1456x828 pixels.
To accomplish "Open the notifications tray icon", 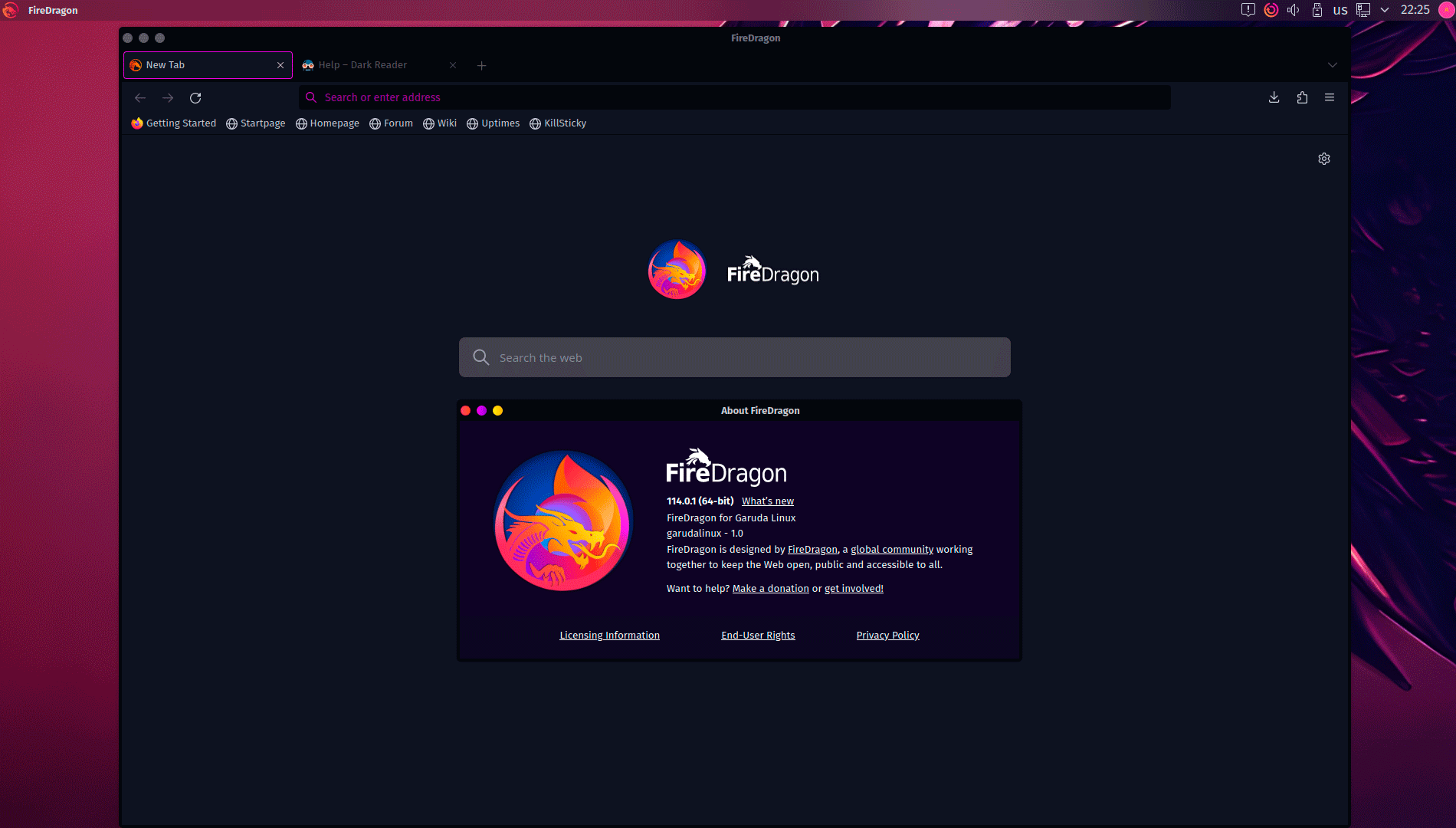I will point(1248,10).
